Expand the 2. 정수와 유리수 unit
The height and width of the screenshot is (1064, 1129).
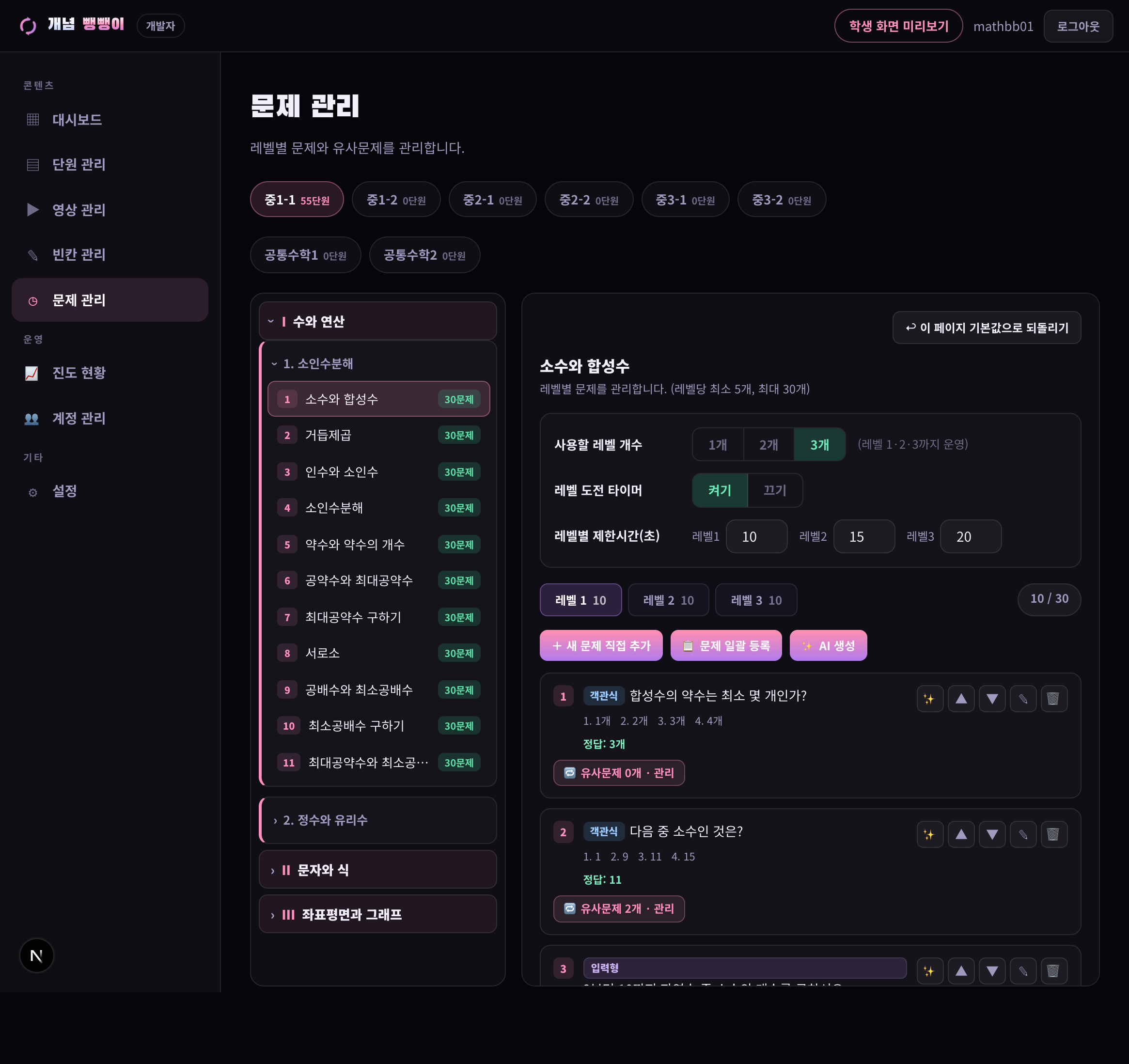(x=377, y=820)
